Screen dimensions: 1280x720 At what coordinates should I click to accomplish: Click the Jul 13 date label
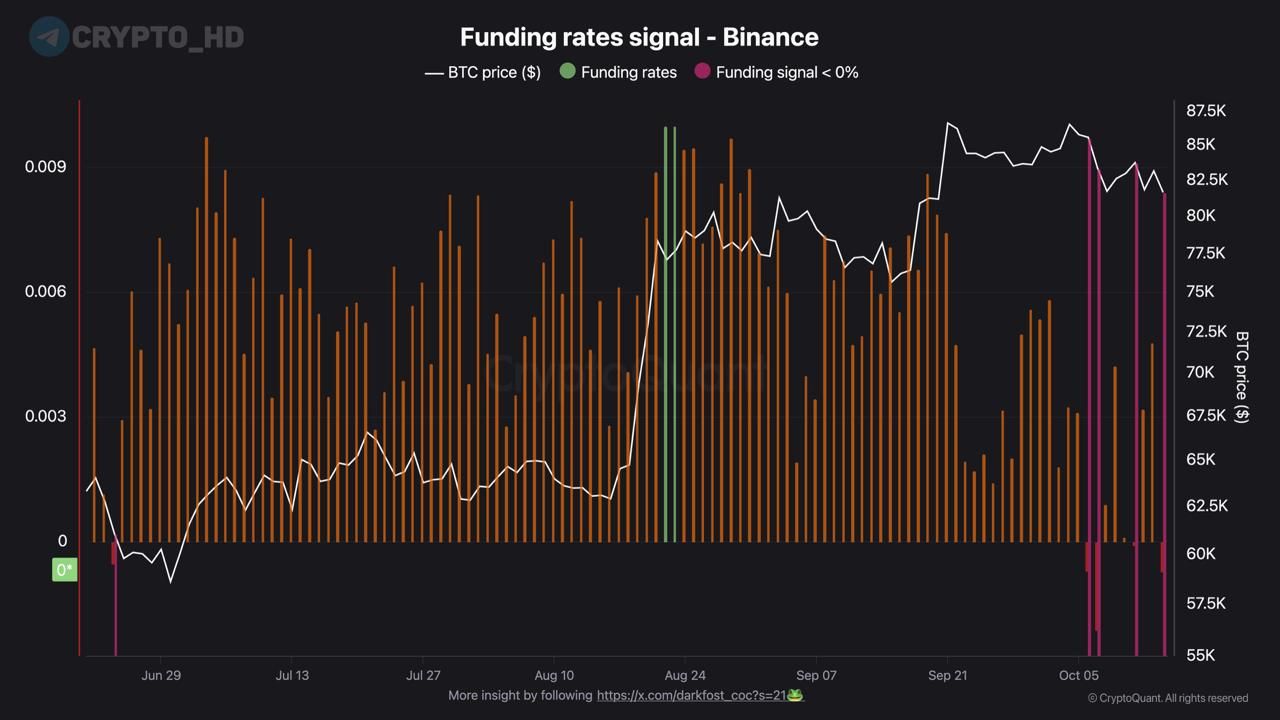click(x=292, y=675)
